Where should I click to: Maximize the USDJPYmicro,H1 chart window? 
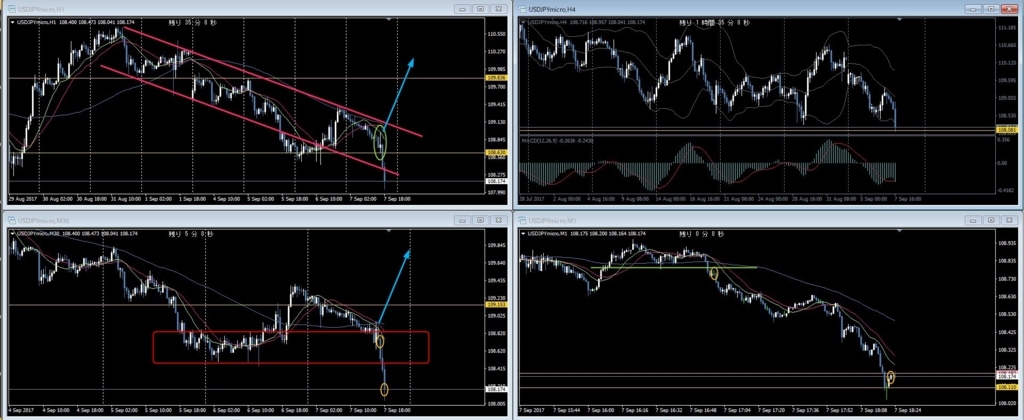(480, 8)
